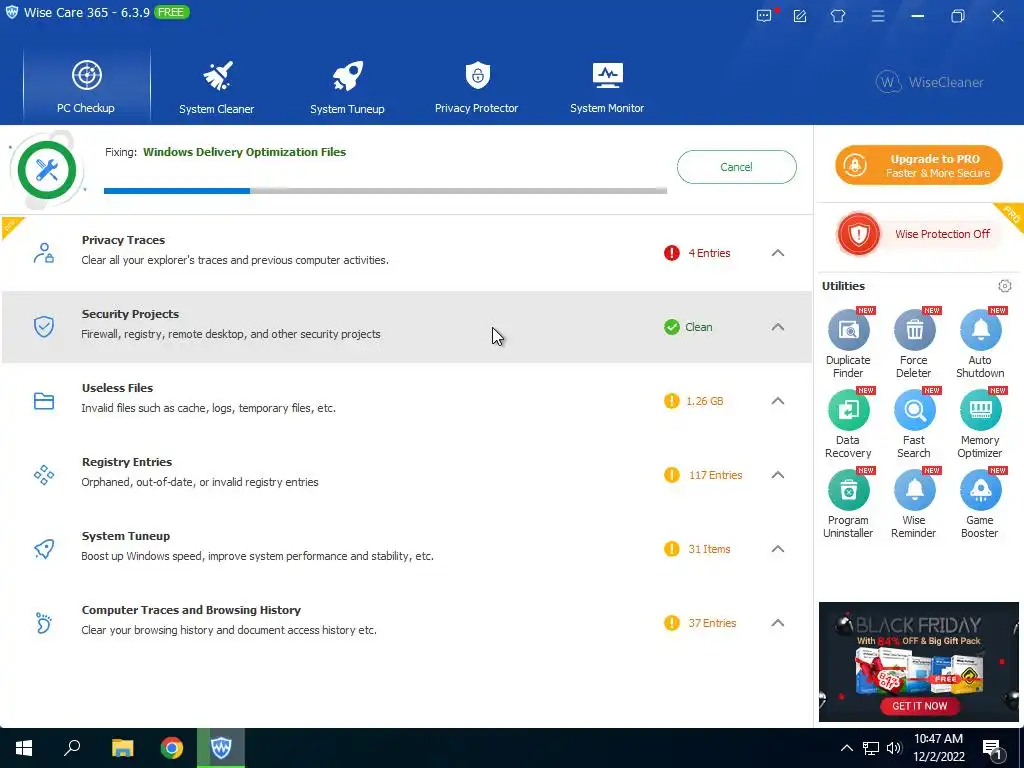Click the System Tuneup rocket icon
Screen dimensions: 1024x768
[44, 549]
